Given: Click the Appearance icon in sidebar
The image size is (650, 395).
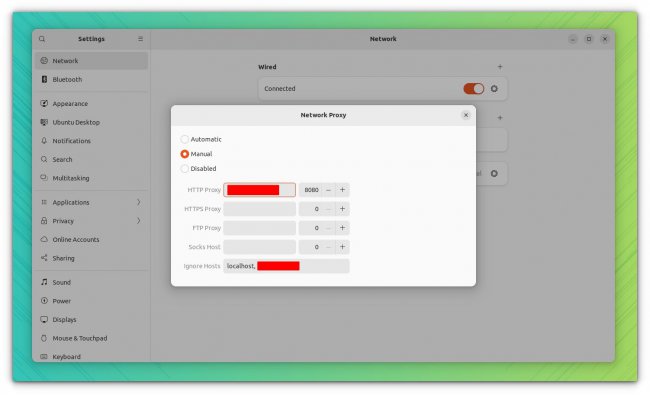Looking at the screenshot, I should pos(44,103).
